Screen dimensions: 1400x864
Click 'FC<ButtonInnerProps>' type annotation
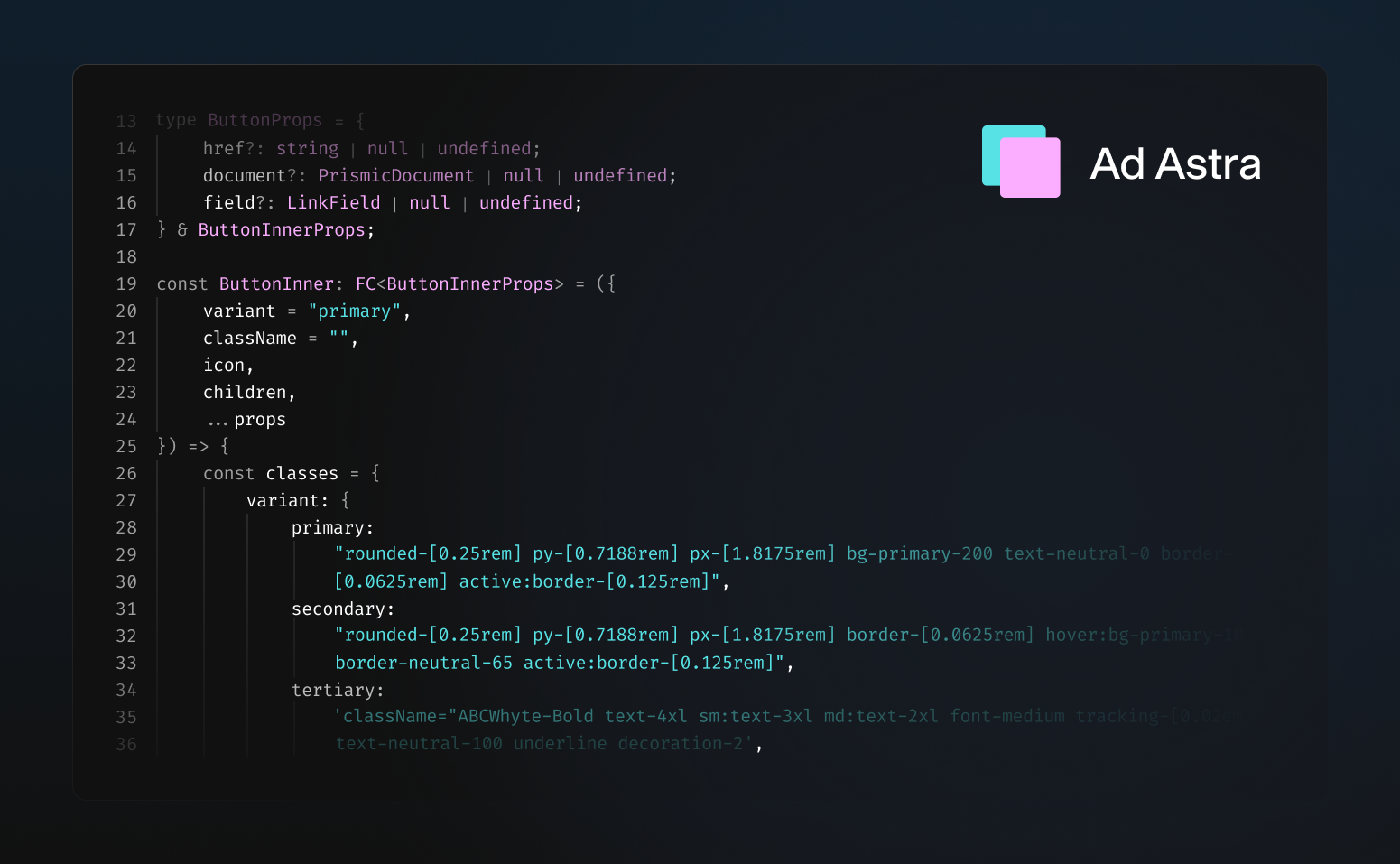coord(459,283)
